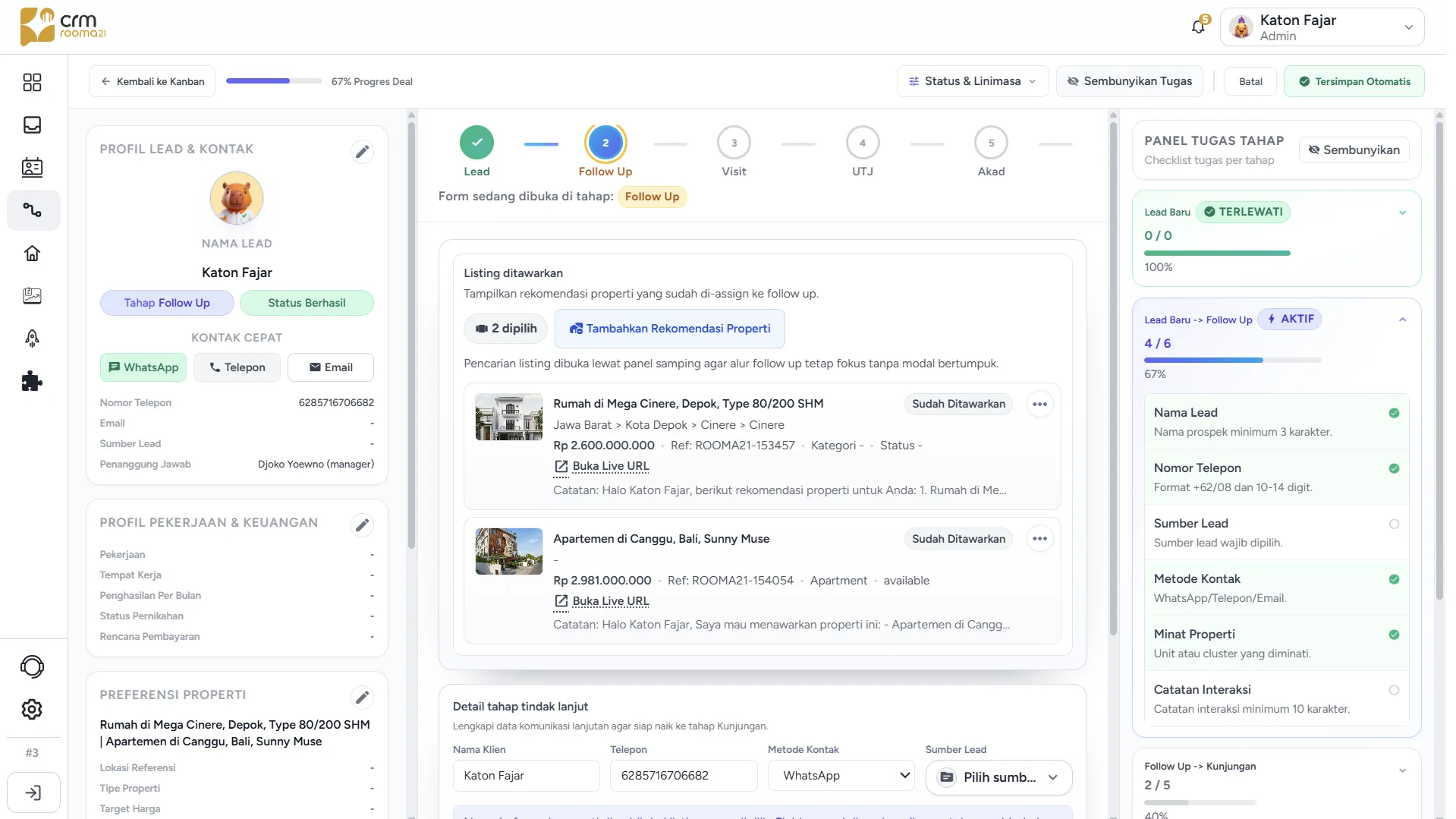Click the Tersimpan Otomatis indicator
1456x819 pixels.
[1354, 81]
